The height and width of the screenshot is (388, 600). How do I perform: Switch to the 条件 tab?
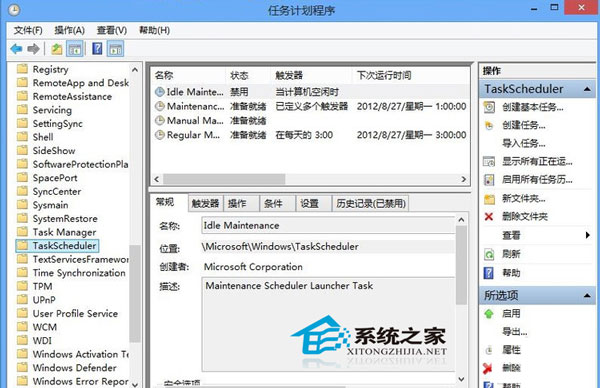(x=277, y=204)
